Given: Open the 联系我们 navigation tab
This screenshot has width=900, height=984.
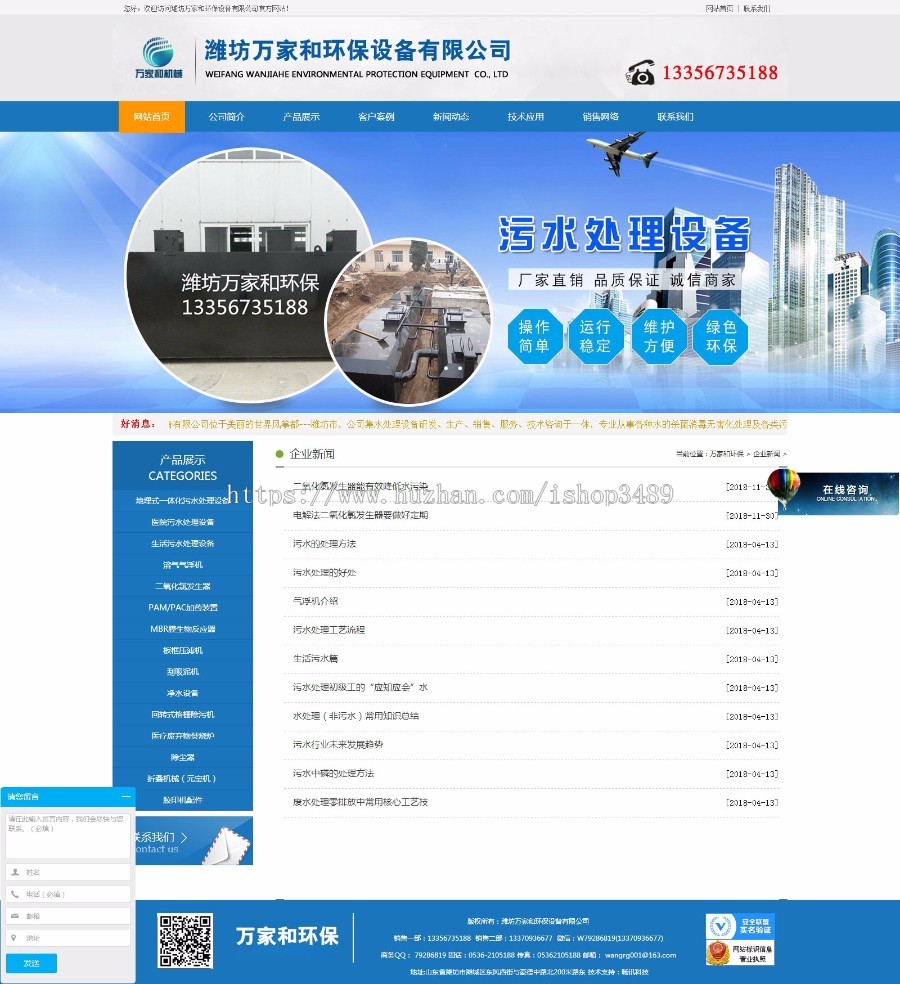Looking at the screenshot, I should (x=675, y=117).
